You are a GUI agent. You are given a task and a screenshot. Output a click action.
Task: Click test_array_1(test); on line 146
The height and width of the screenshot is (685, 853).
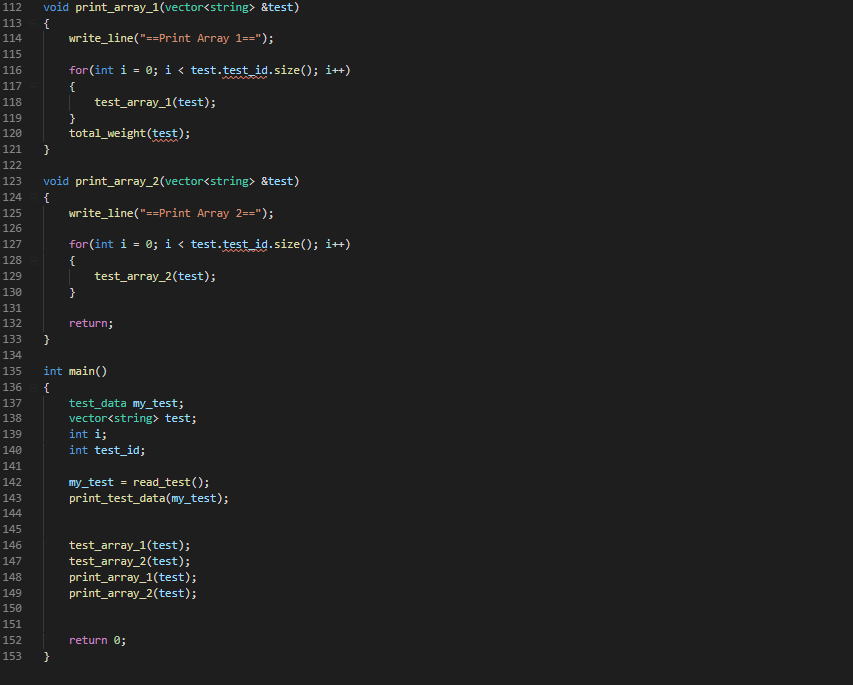click(129, 545)
